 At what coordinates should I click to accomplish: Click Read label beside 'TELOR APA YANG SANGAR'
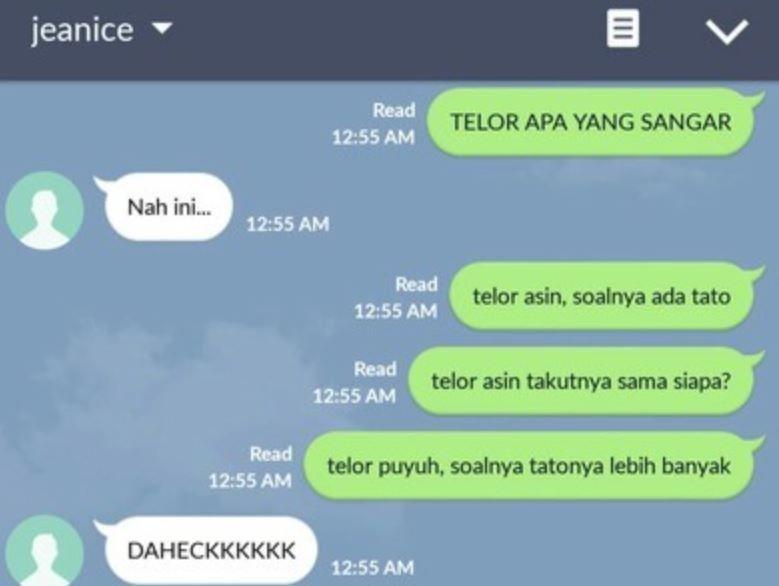(394, 110)
